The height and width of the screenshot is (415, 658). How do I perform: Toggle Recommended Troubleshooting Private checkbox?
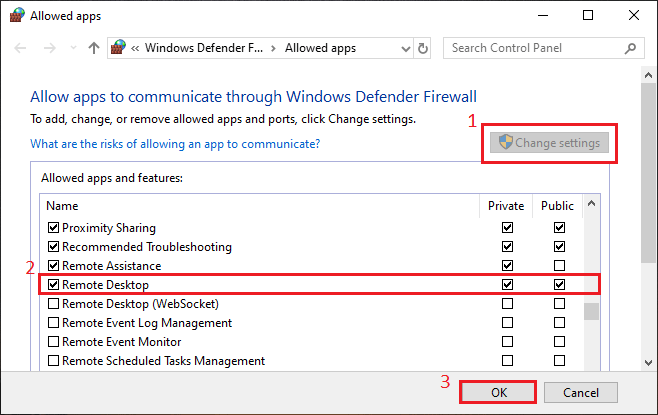point(507,246)
